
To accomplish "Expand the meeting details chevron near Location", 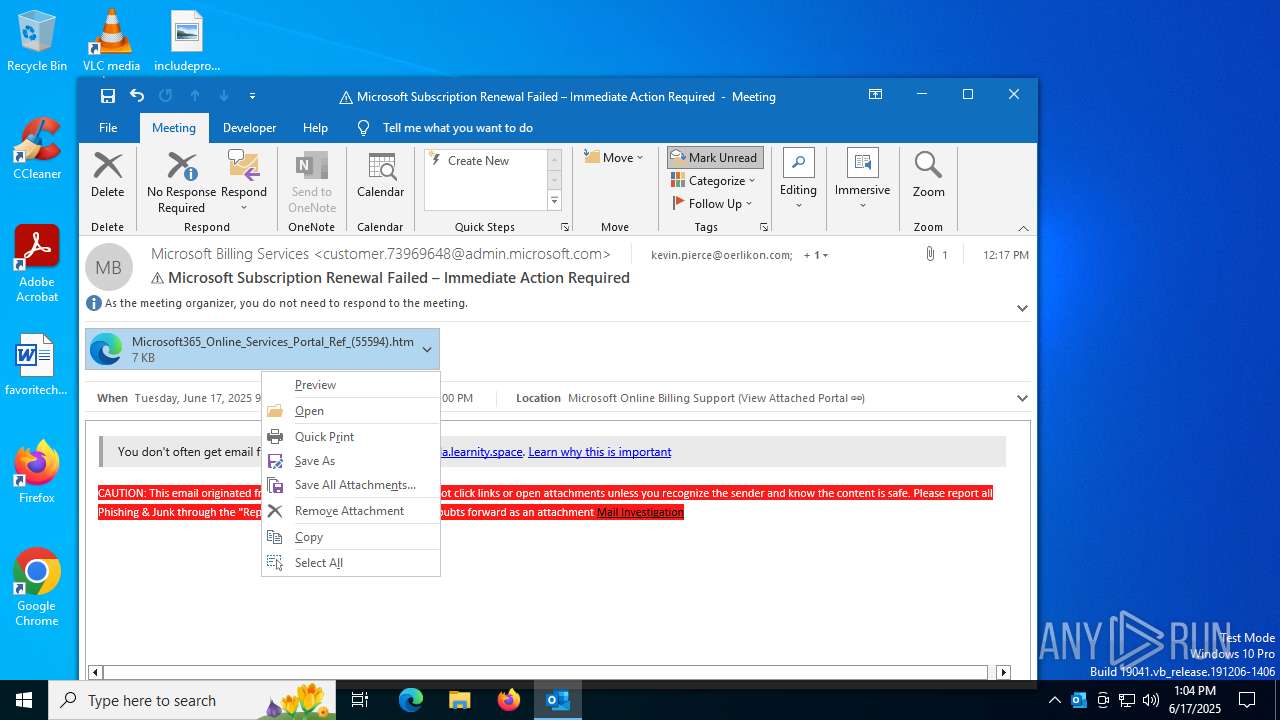I will click(1022, 398).
